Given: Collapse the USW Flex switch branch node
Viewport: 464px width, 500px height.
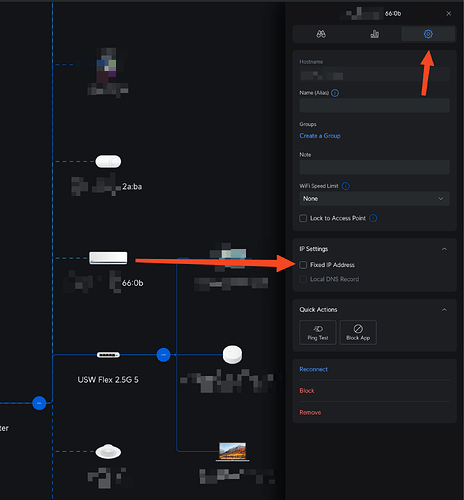Looking at the screenshot, I should [163, 355].
